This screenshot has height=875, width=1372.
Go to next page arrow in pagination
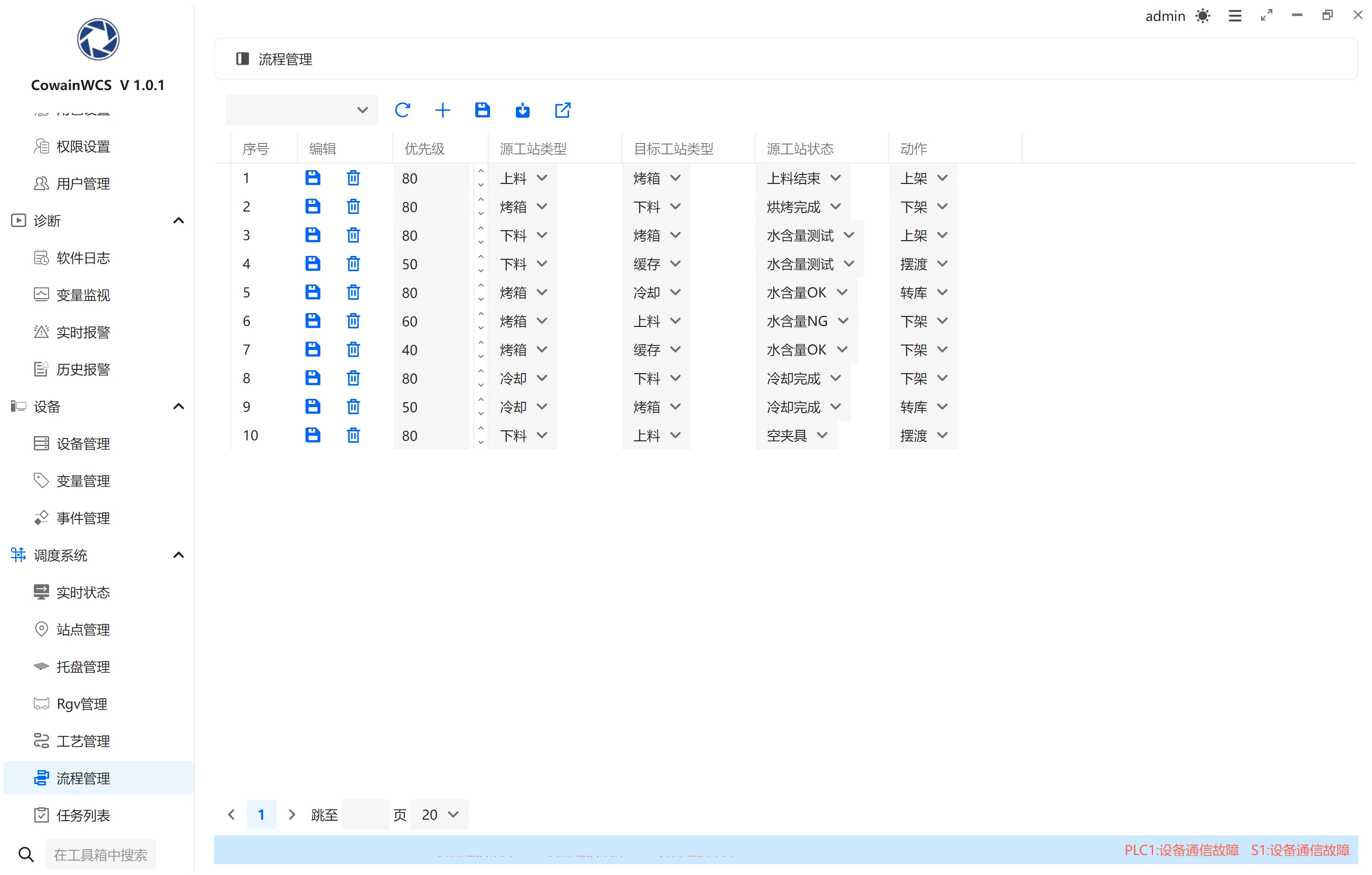292,814
